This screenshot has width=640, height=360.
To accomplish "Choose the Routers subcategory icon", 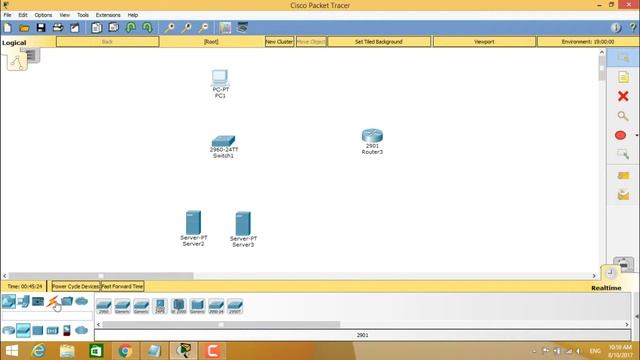I will (9, 330).
